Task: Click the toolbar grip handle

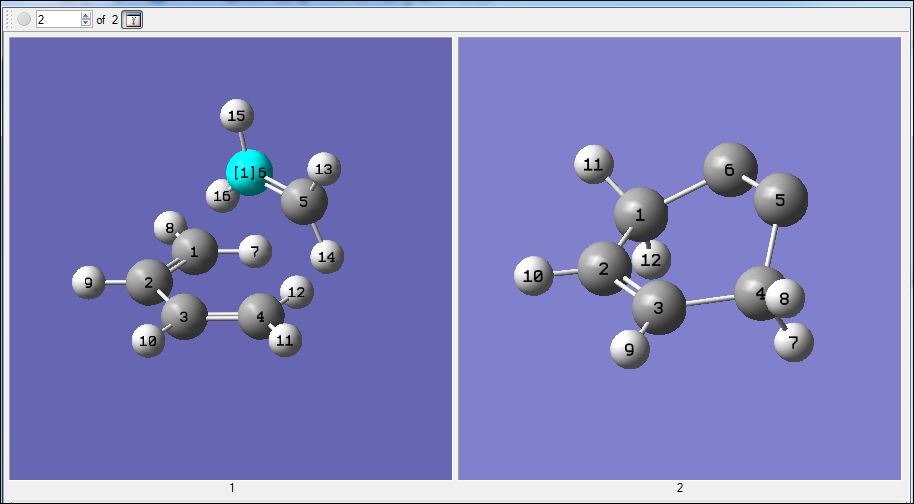Action: click(x=9, y=20)
